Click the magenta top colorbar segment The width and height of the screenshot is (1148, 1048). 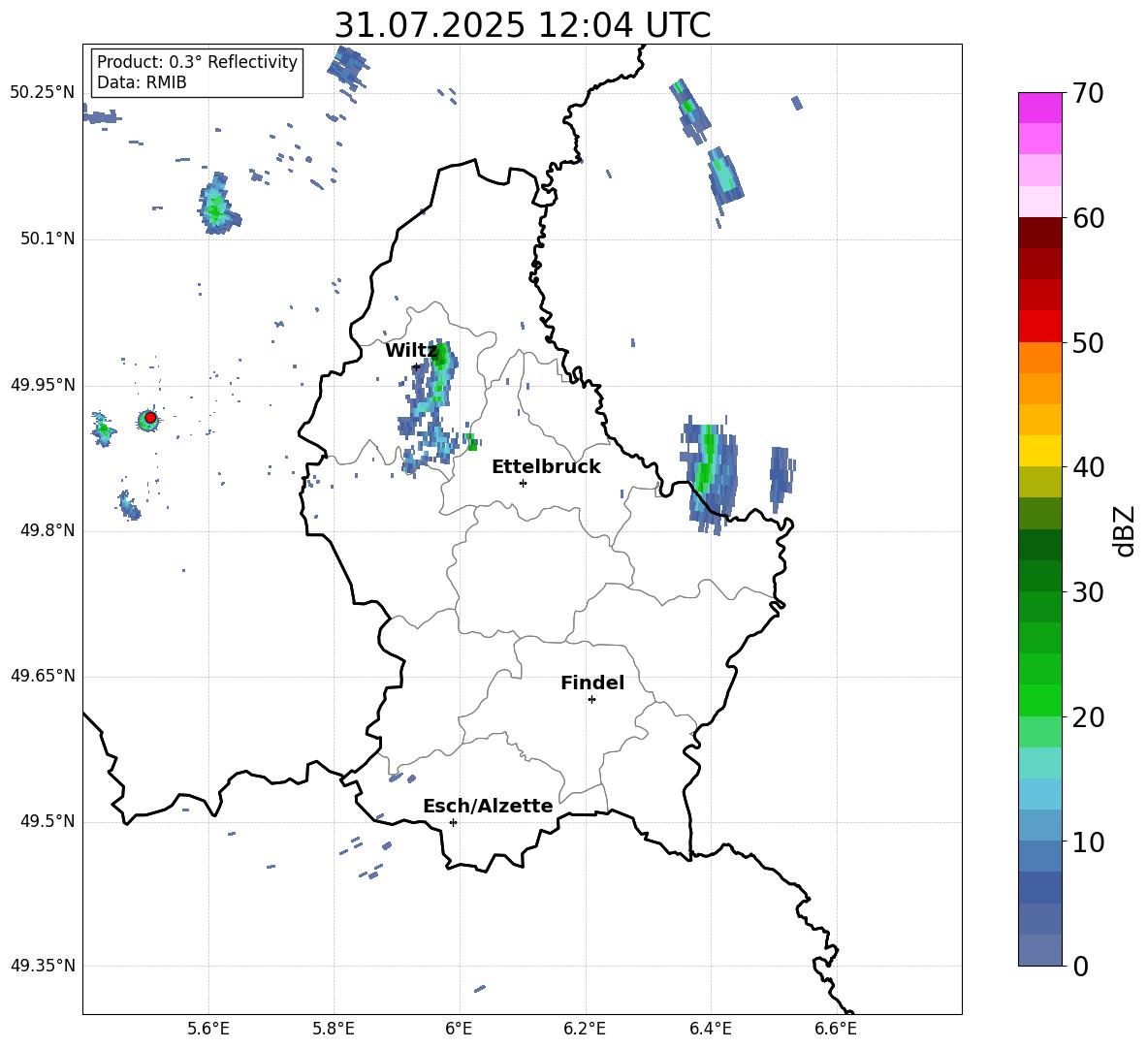pyautogui.click(x=1039, y=108)
